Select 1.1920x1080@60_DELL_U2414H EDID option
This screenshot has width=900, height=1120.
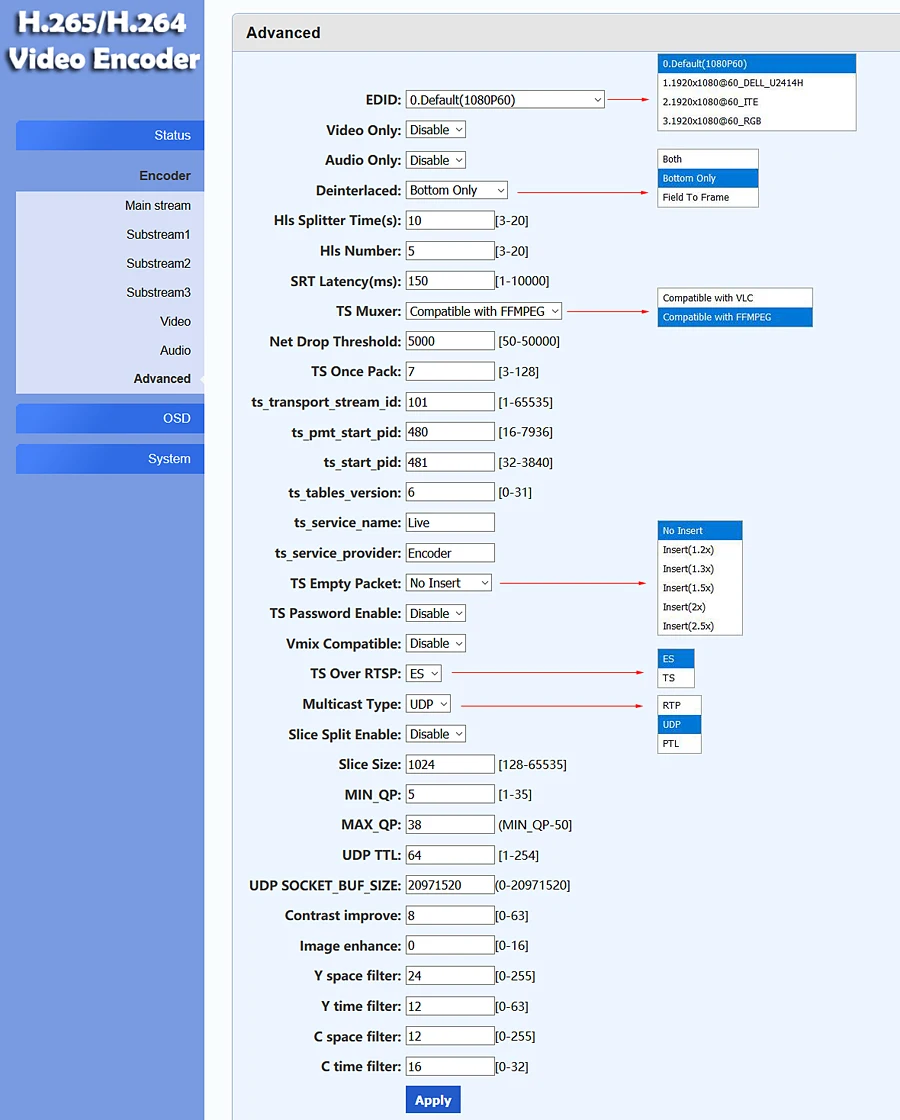756,83
